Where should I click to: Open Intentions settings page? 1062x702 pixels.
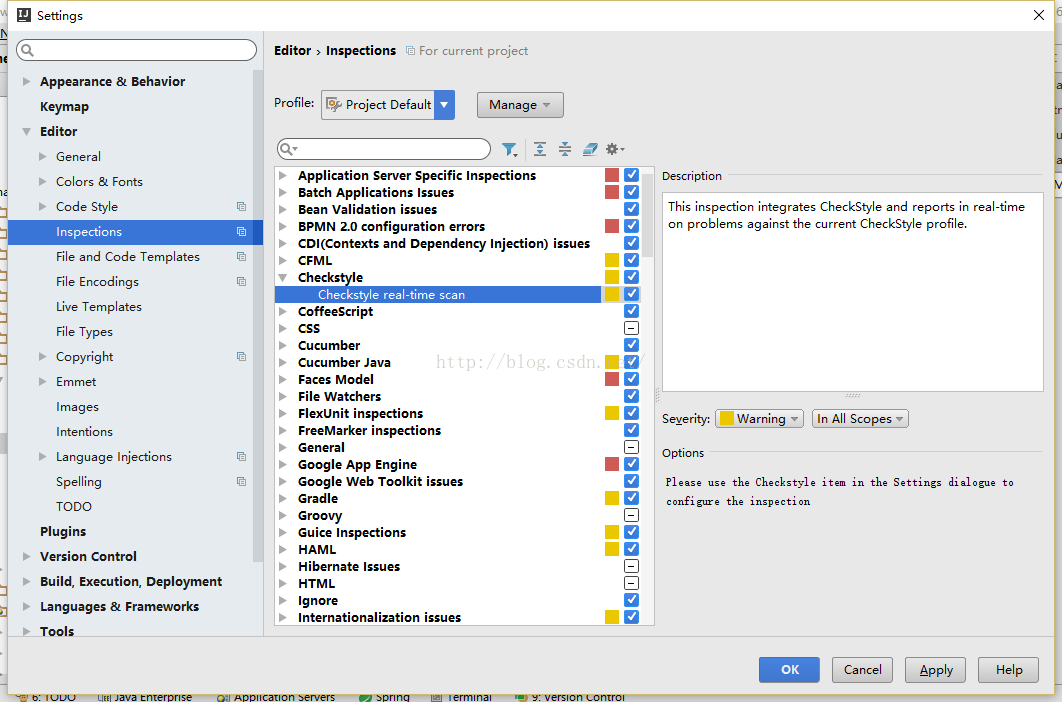tap(85, 432)
